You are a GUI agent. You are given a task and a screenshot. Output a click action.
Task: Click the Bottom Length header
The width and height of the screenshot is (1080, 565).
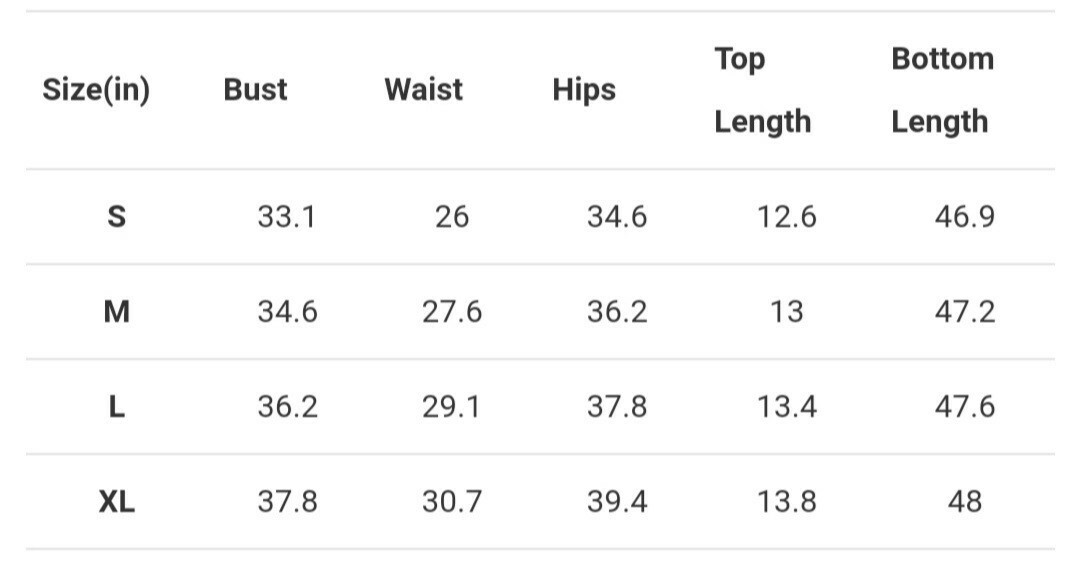(x=942, y=90)
